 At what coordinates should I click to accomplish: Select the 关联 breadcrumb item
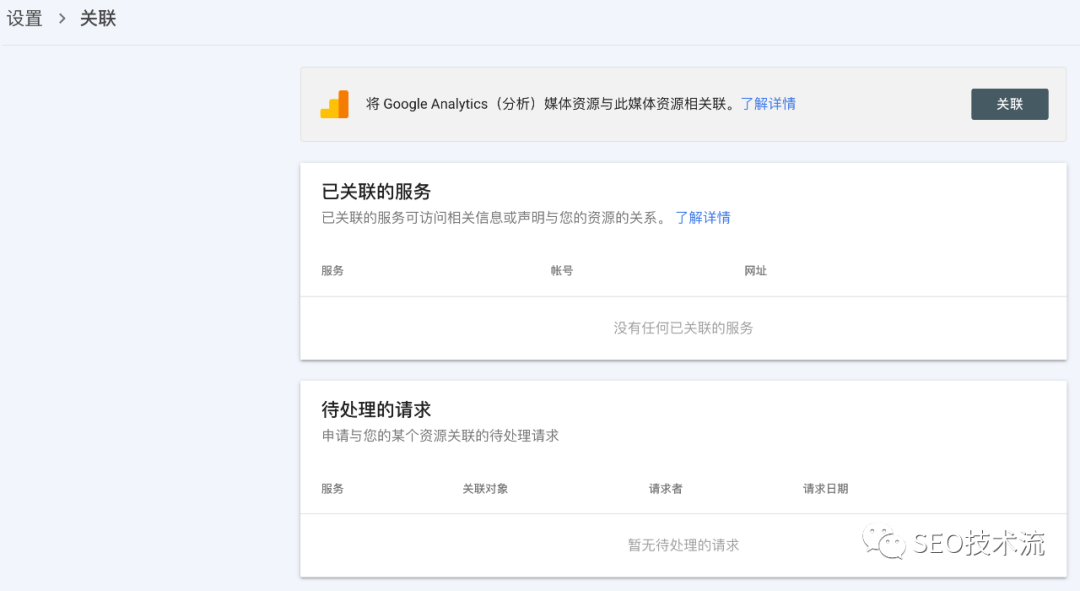tap(98, 18)
